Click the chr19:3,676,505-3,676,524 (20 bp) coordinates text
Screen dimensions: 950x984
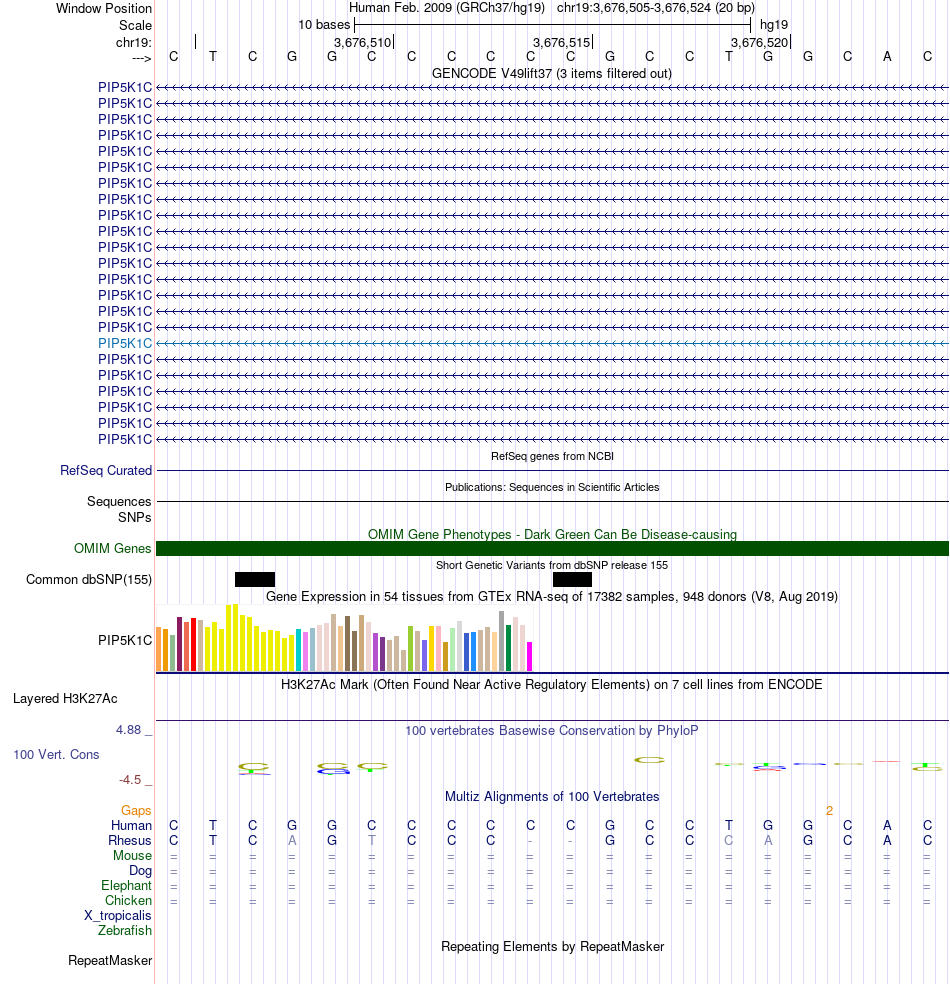click(x=656, y=8)
